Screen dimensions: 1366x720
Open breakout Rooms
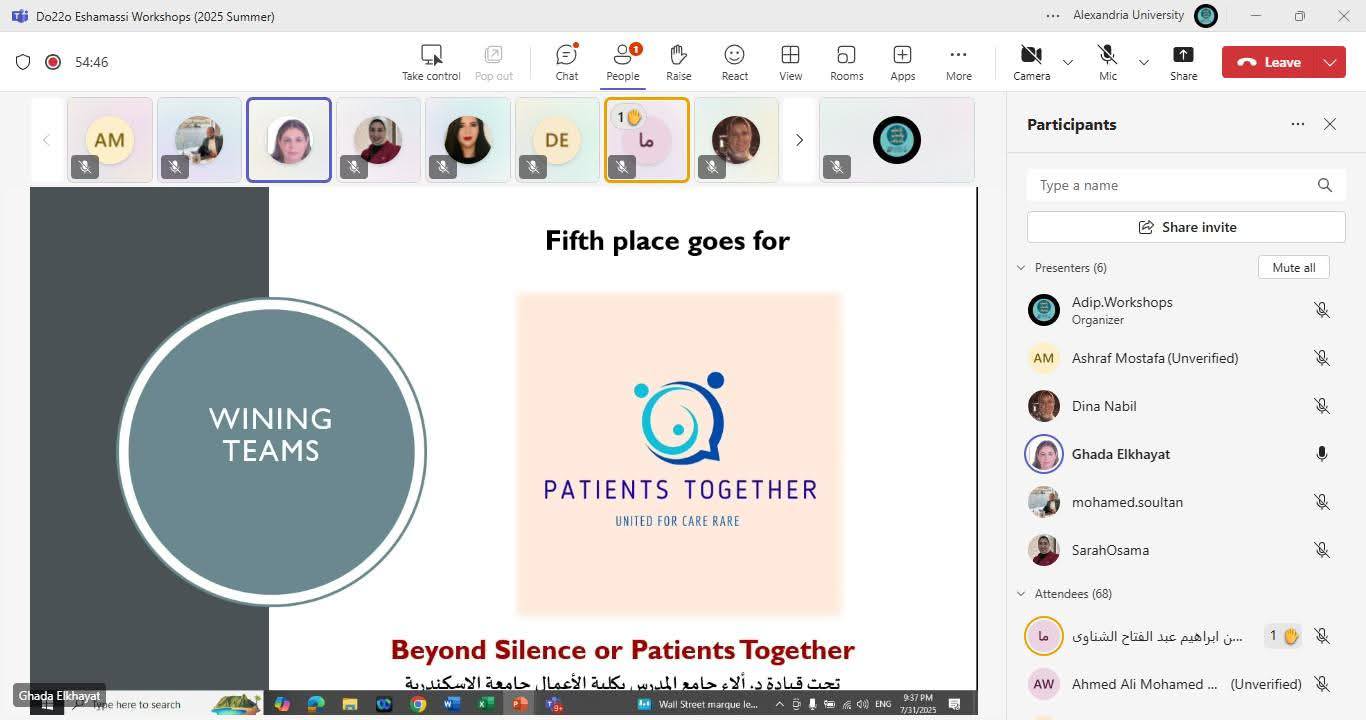click(x=846, y=62)
